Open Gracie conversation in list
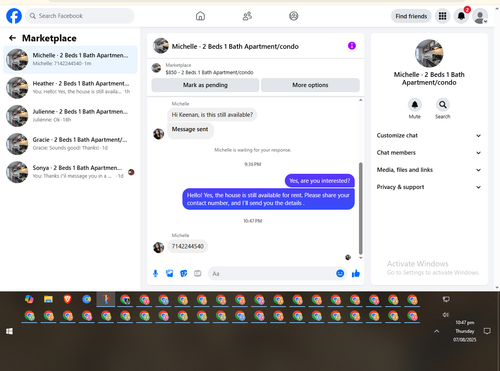 pyautogui.click(x=70, y=144)
